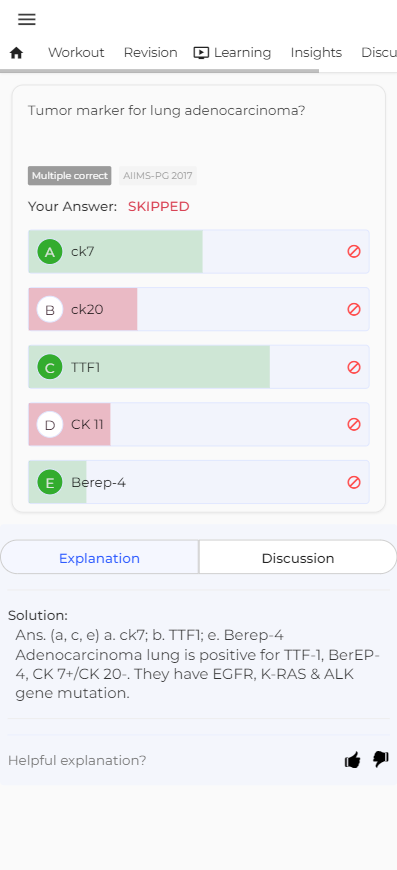This screenshot has height=870, width=397.
Task: Go to the home icon
Action: tap(17, 53)
